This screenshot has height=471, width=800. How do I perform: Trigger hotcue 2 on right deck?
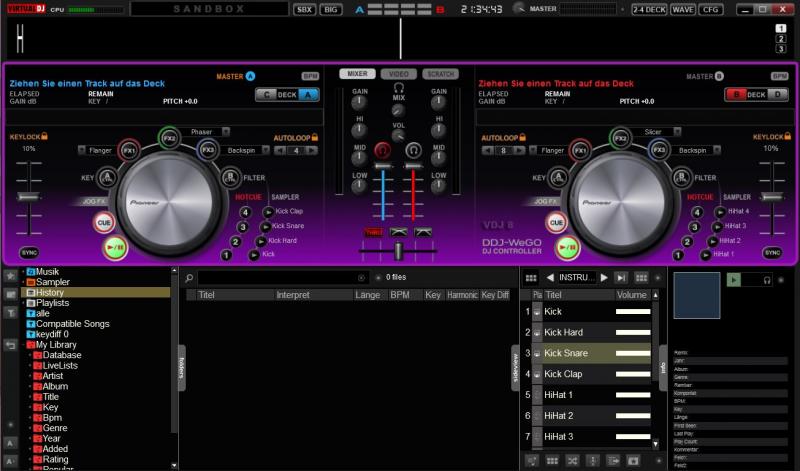pos(687,242)
